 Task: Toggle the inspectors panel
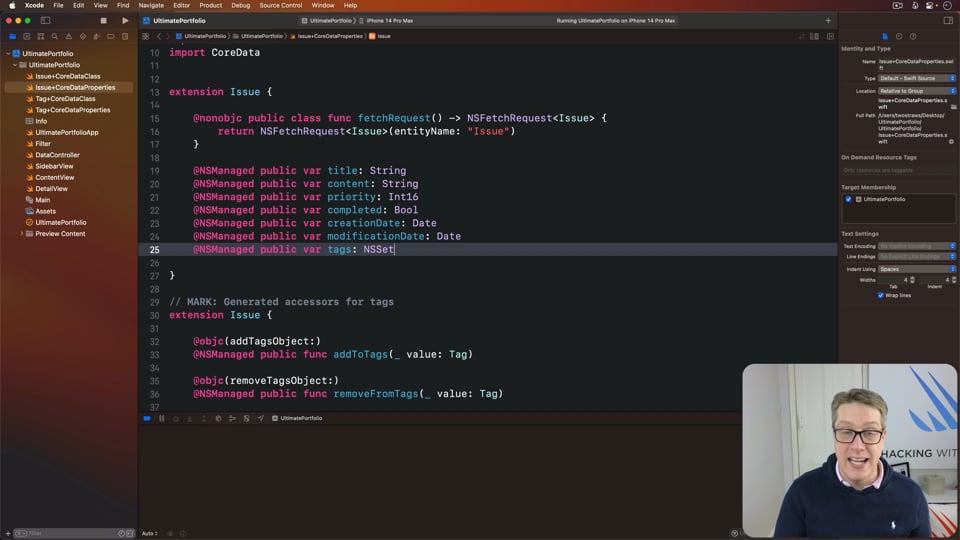(x=948, y=20)
